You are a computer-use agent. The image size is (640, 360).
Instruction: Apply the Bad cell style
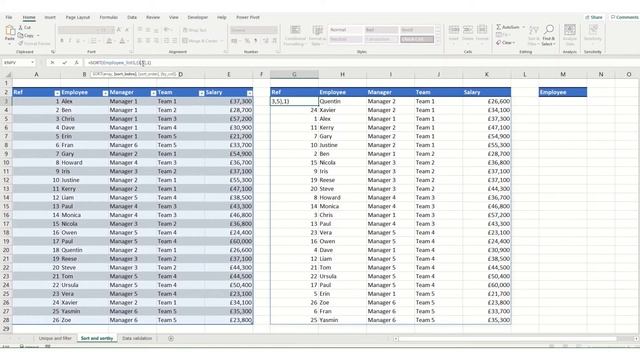381,30
